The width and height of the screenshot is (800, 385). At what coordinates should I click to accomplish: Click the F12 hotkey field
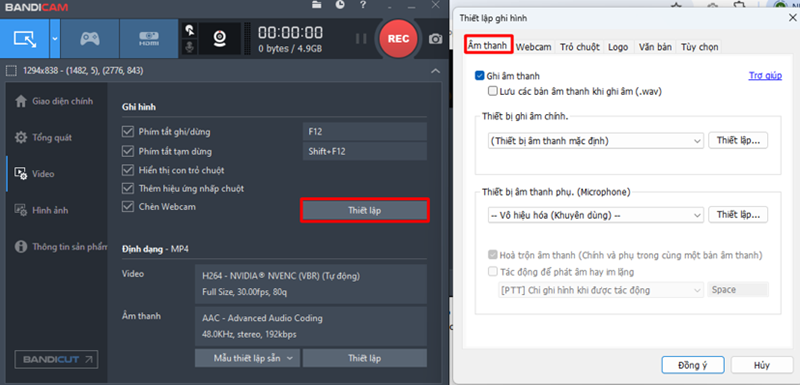pyautogui.click(x=364, y=132)
